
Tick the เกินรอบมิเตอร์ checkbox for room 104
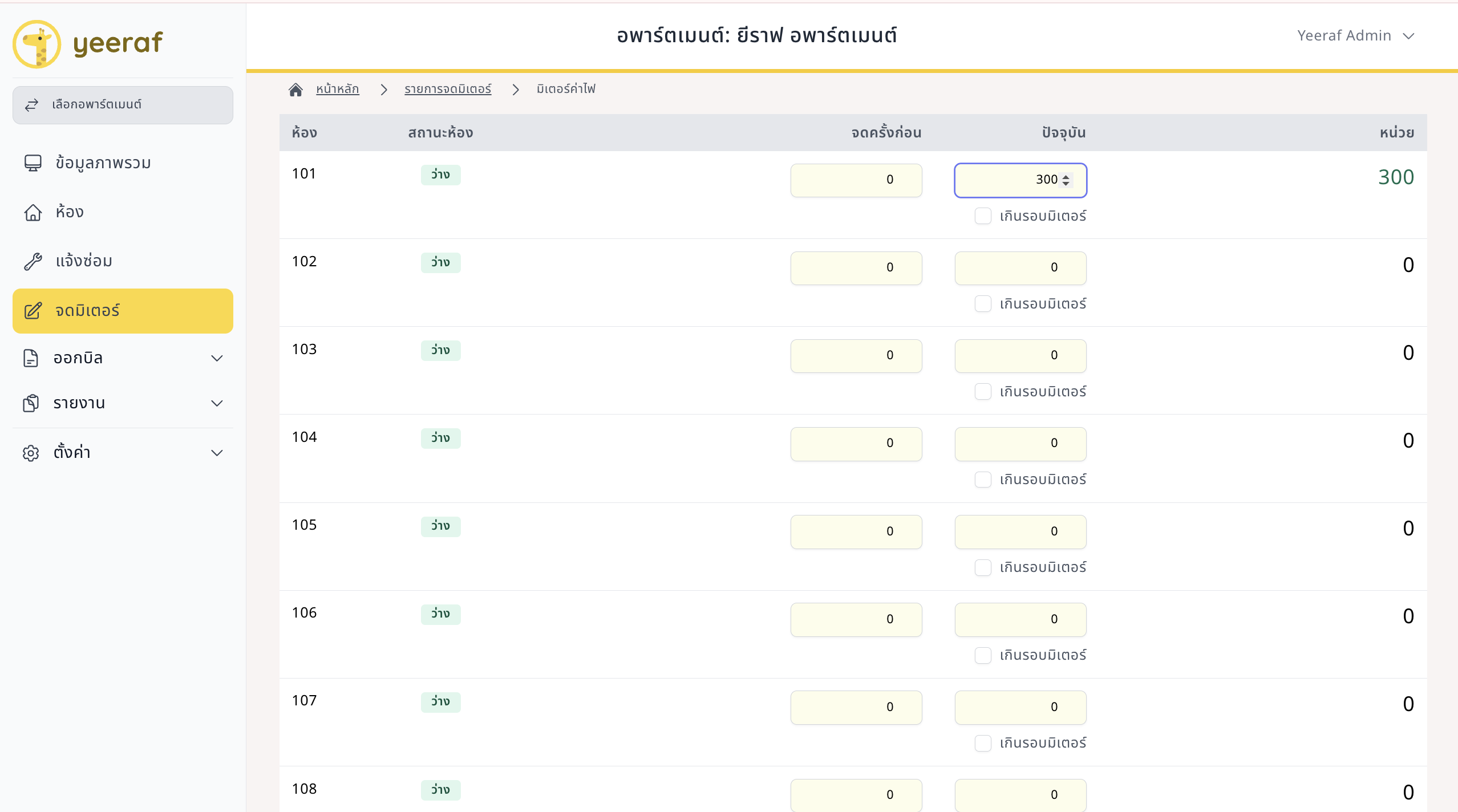983,480
